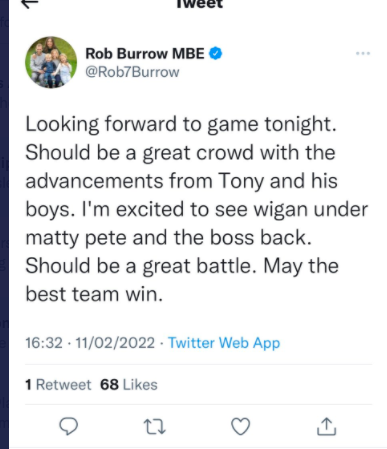
Task: Click the retweet arrows icon
Action: (154, 427)
